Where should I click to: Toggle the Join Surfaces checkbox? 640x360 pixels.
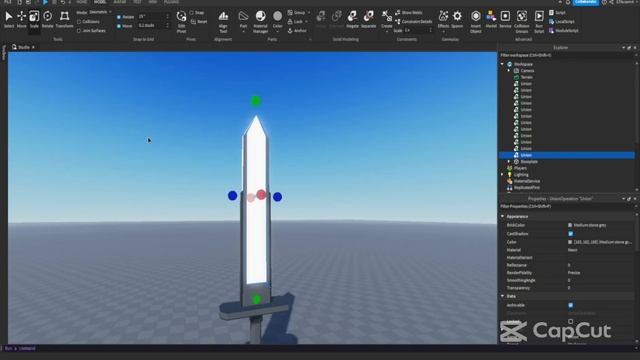(79, 31)
